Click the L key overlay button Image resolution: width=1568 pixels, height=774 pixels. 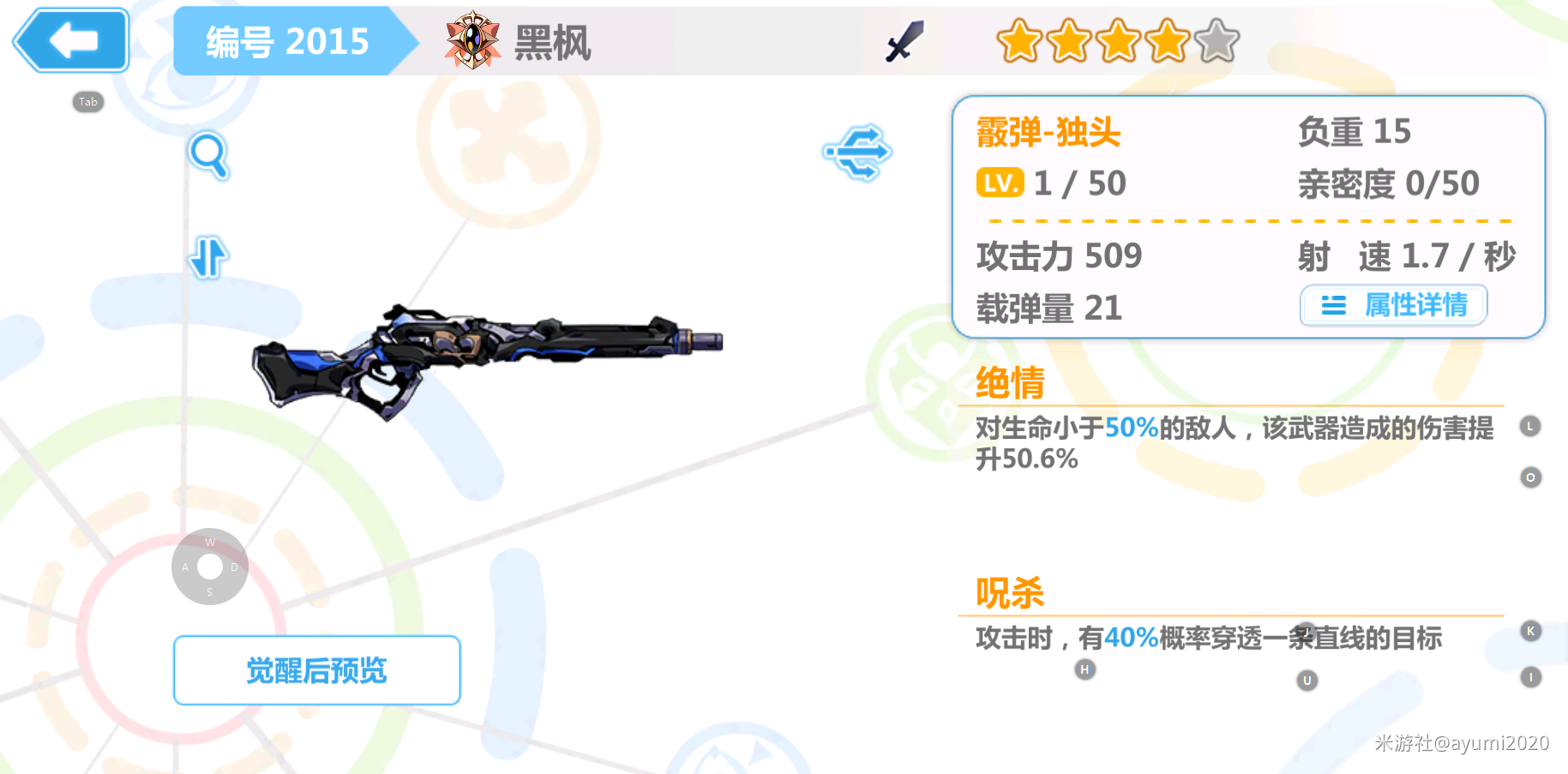coord(1530,426)
